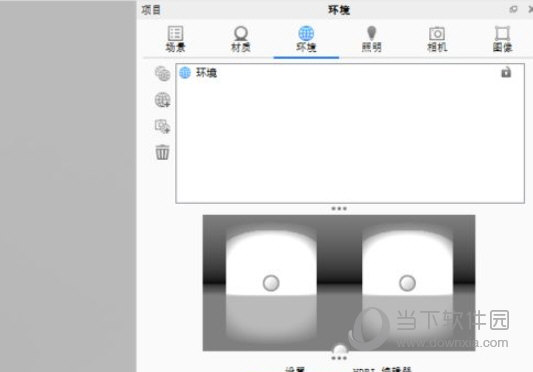Click the blue globe icon beside 环境 entry
533x372 pixels.
[x=185, y=72]
